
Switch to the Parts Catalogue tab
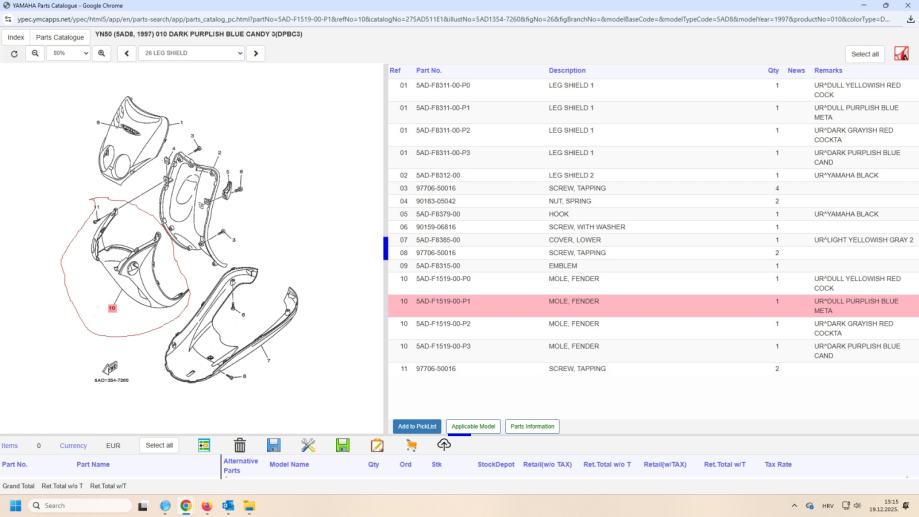[60, 37]
